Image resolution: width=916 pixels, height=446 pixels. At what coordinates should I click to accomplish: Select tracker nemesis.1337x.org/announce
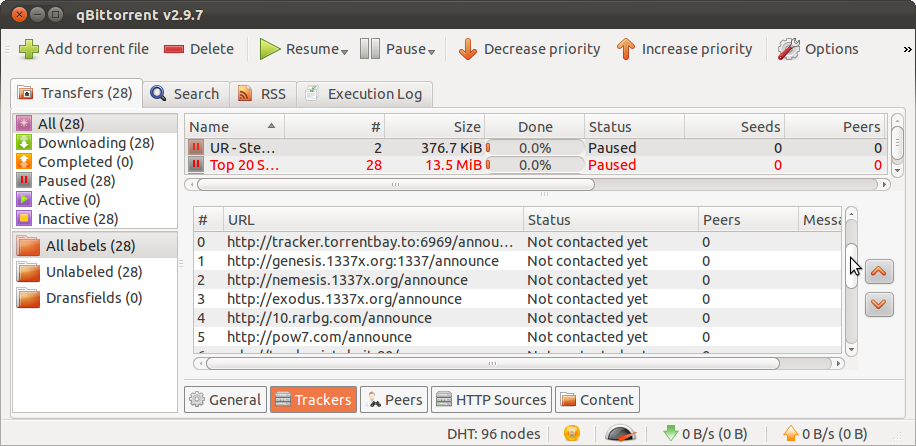pos(518,280)
